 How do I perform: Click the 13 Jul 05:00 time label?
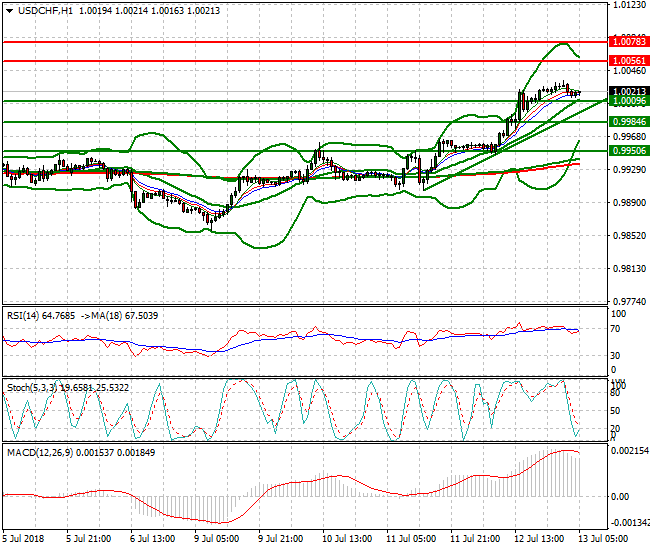[603, 539]
